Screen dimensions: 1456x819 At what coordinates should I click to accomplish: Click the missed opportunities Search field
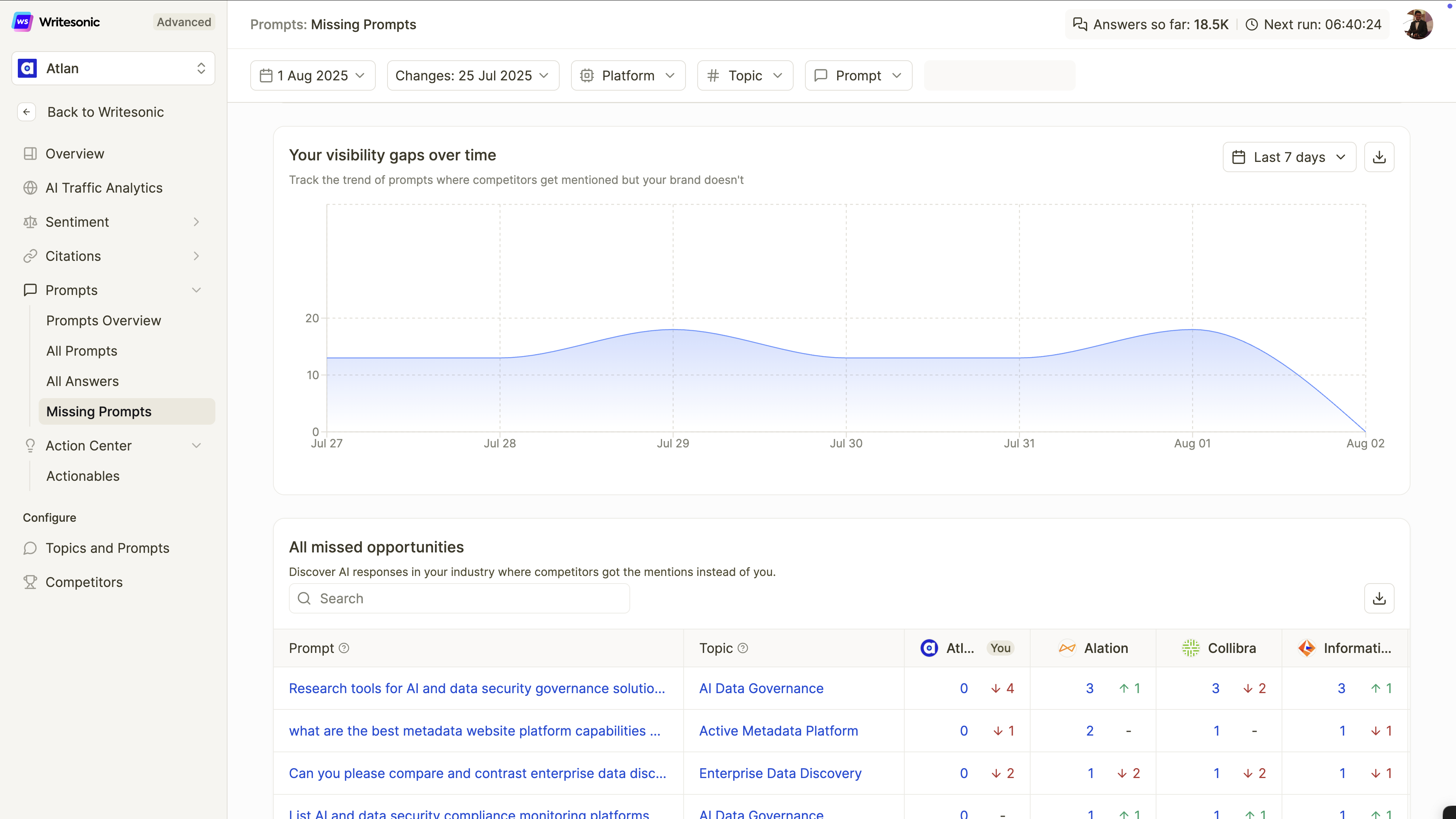pos(459,599)
